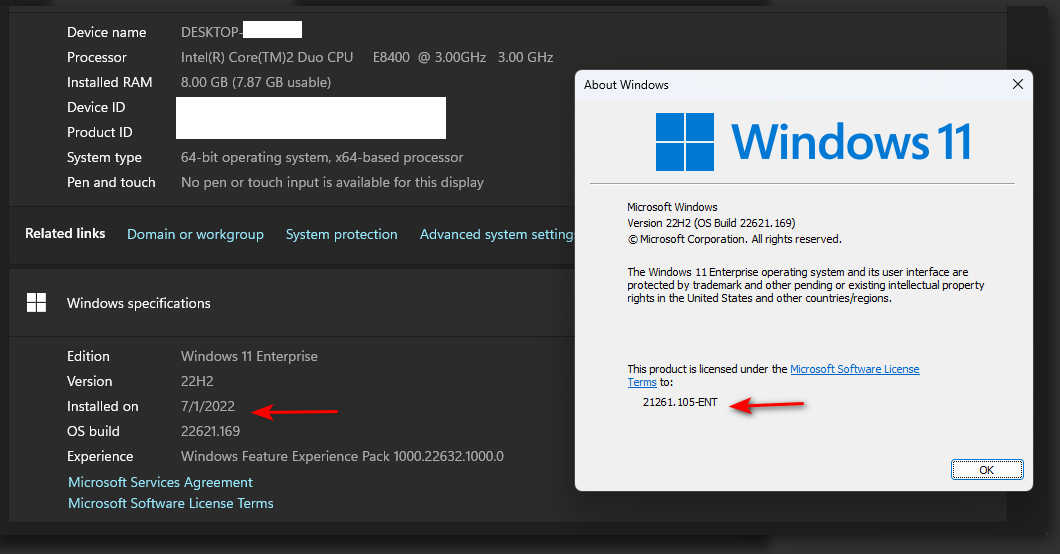The image size is (1060, 554).
Task: Click the Device name label
Action: [x=106, y=32]
